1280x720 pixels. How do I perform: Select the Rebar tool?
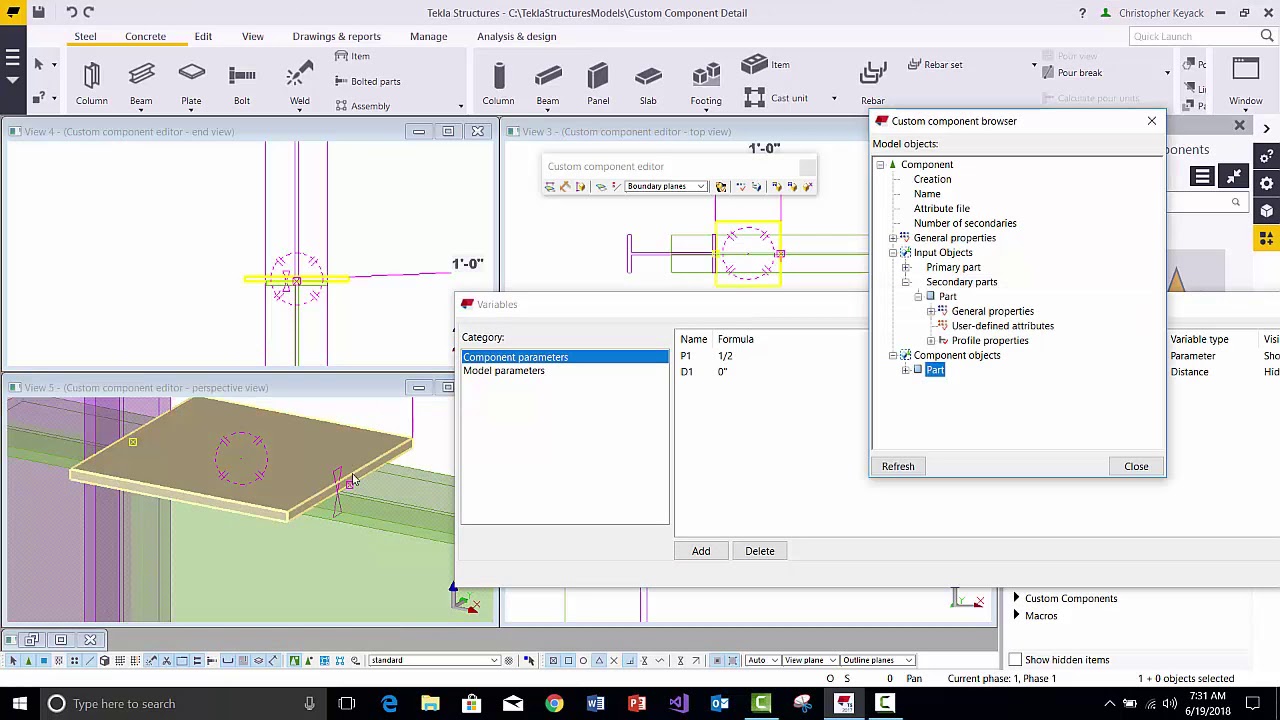click(873, 84)
